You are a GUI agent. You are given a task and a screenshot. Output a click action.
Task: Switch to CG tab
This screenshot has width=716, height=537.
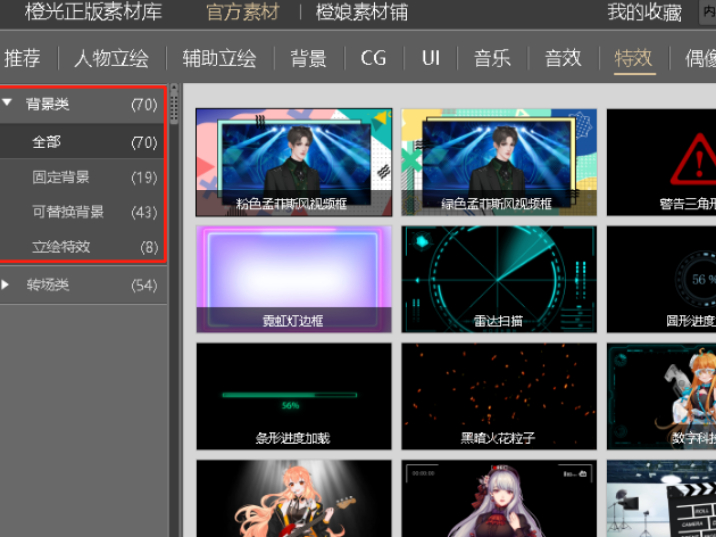tap(374, 58)
